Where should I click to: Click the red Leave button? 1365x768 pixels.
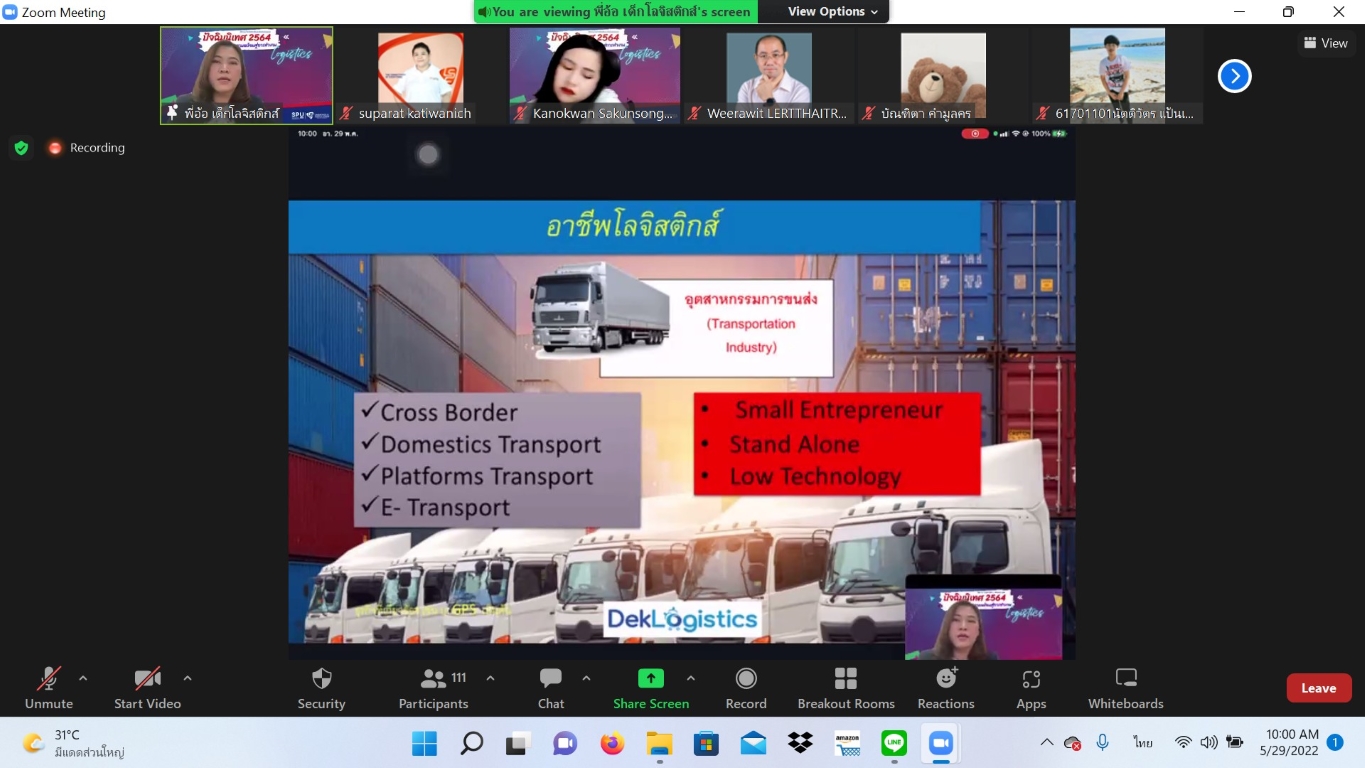pos(1319,688)
